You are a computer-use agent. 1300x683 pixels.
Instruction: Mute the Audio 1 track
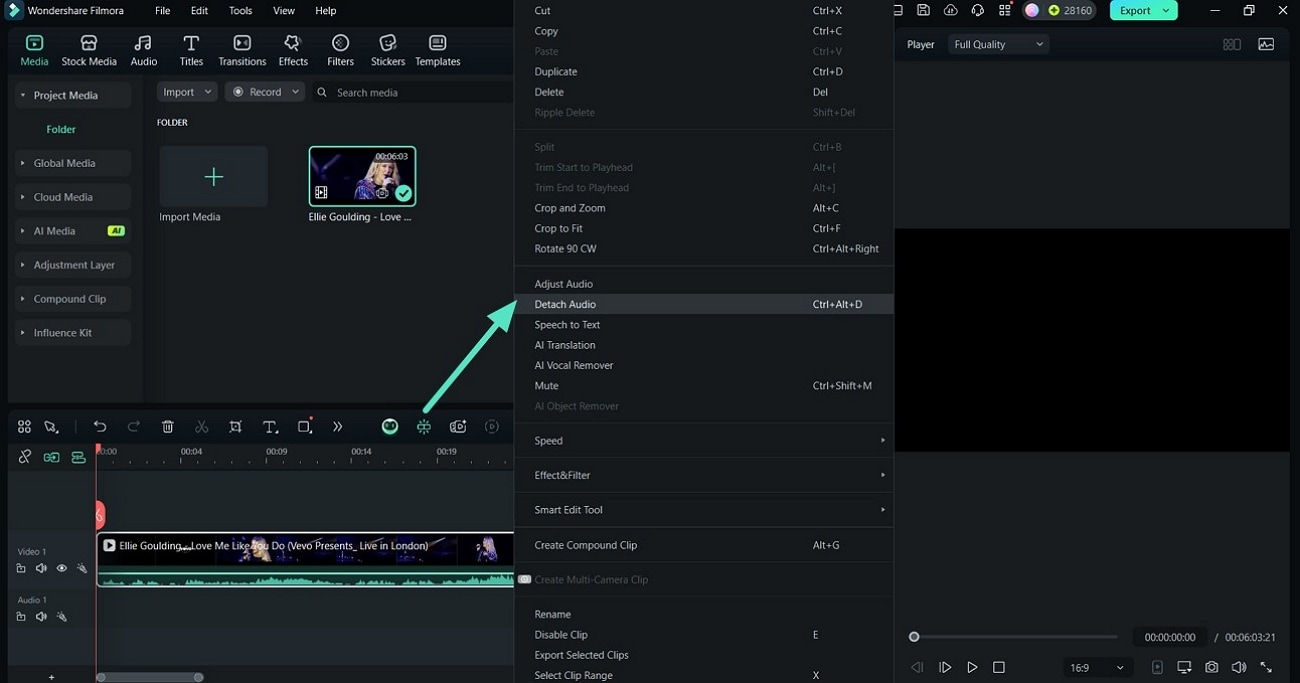(41, 617)
